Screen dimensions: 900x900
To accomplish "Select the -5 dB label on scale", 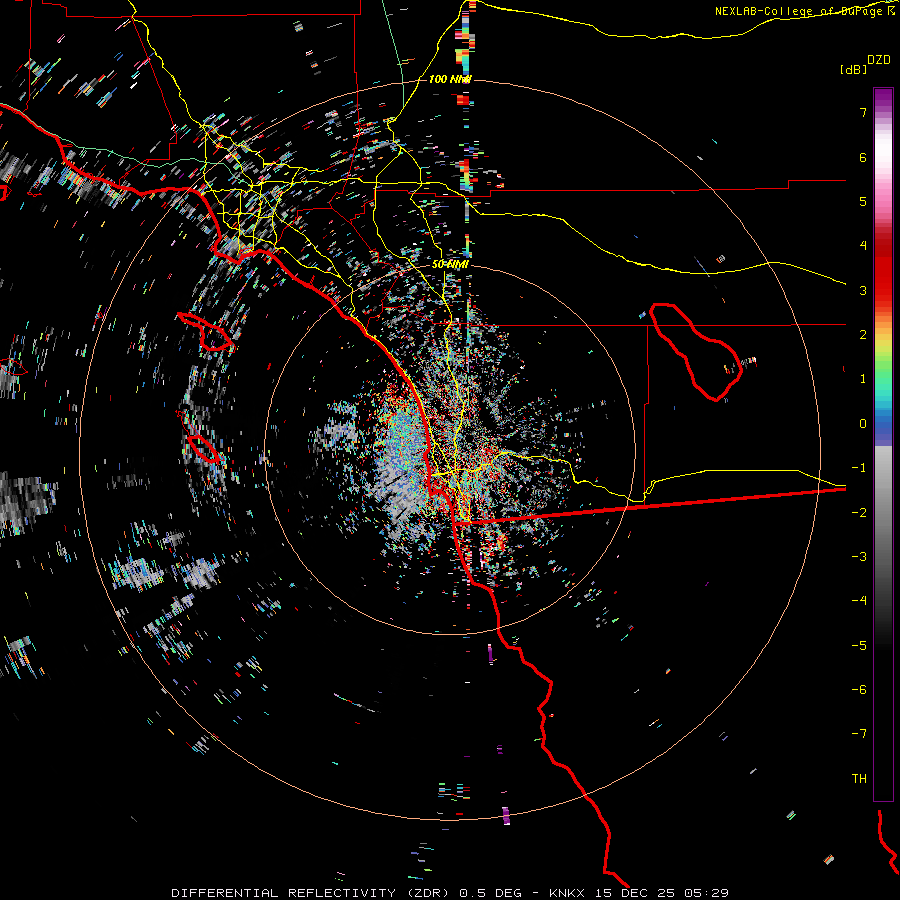I will [859, 646].
